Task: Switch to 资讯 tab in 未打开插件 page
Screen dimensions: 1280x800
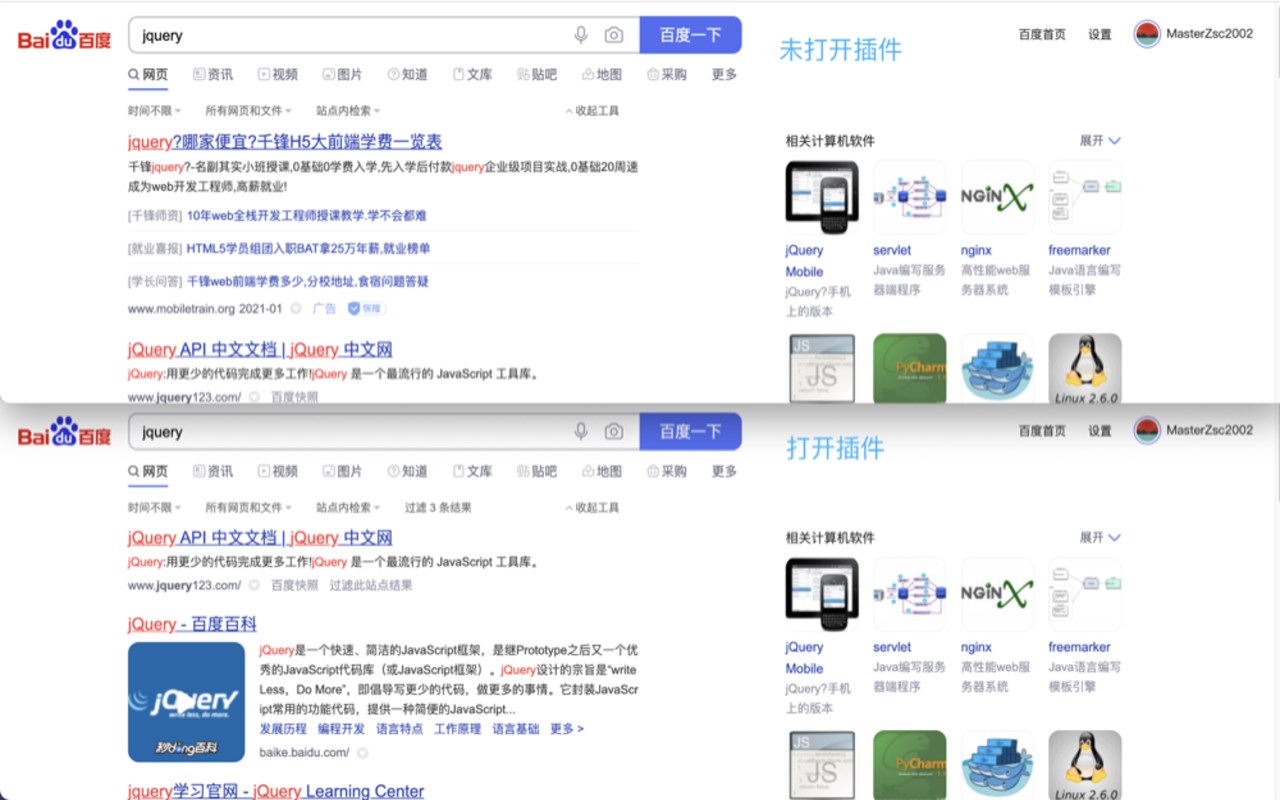Action: point(213,74)
